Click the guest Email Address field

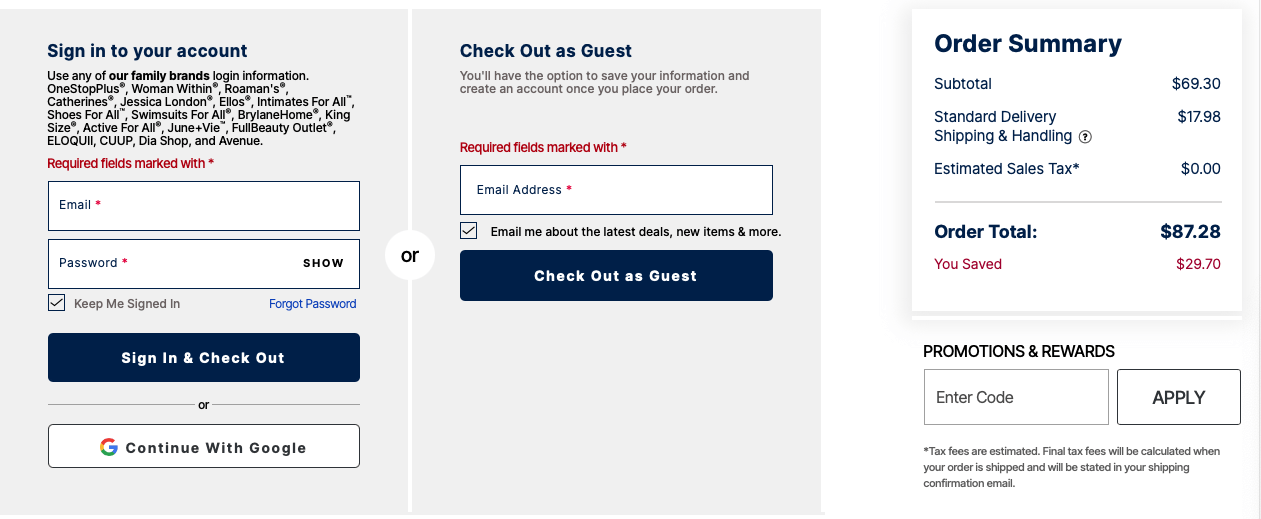click(616, 190)
